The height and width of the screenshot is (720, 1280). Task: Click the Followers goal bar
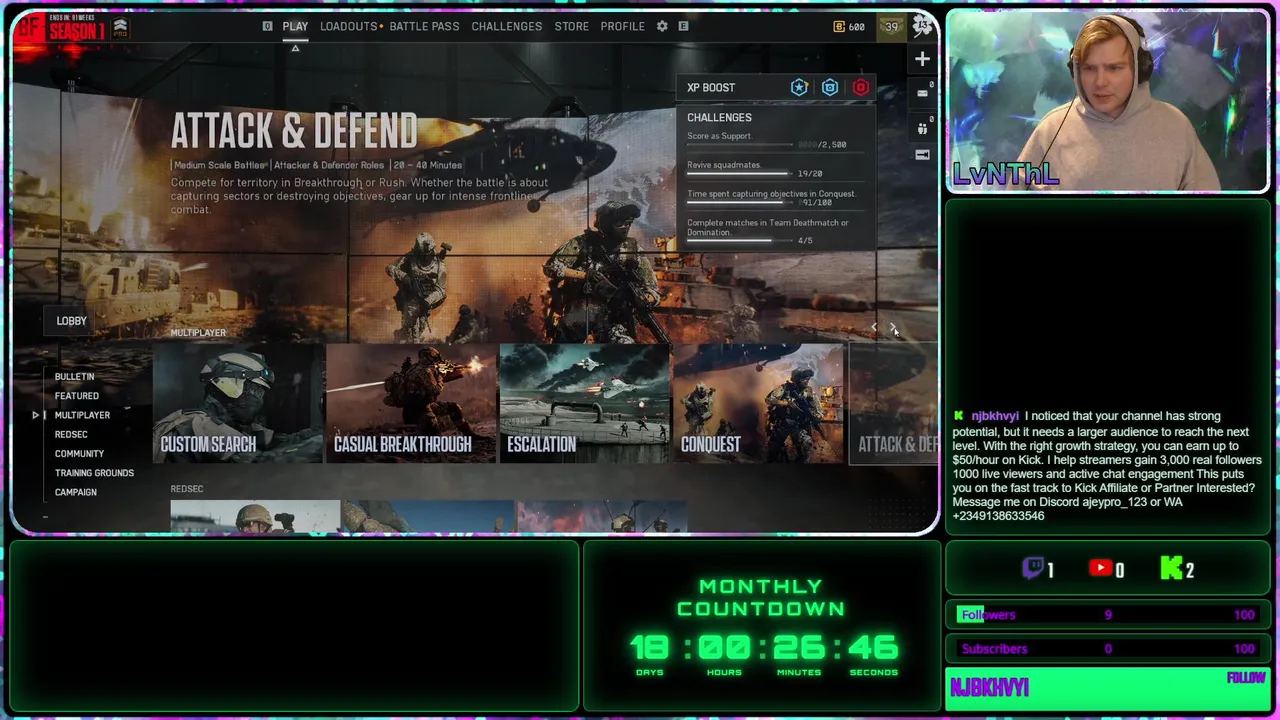[1107, 615]
